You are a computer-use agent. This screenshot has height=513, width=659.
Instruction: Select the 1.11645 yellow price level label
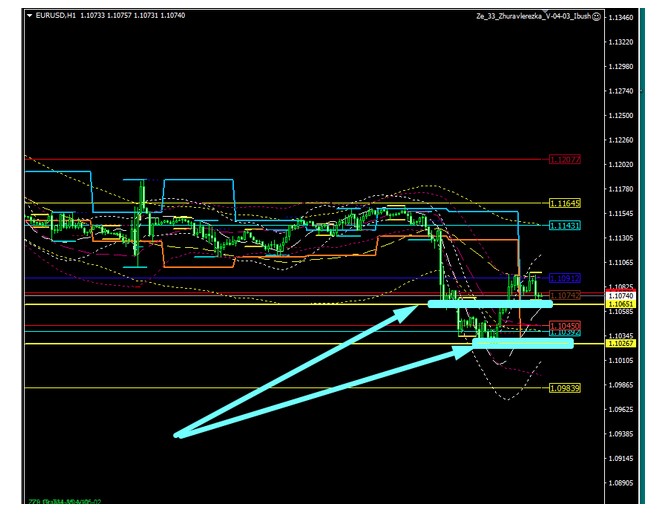pyautogui.click(x=564, y=203)
